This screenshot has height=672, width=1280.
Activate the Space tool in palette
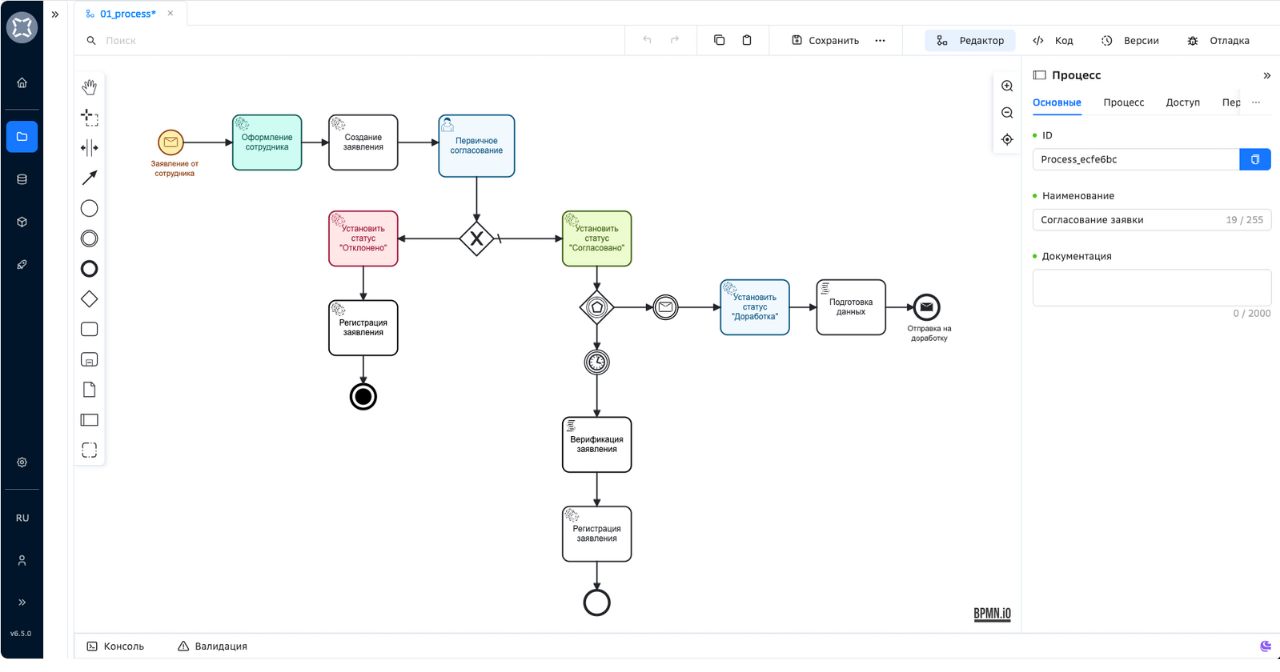(89, 148)
